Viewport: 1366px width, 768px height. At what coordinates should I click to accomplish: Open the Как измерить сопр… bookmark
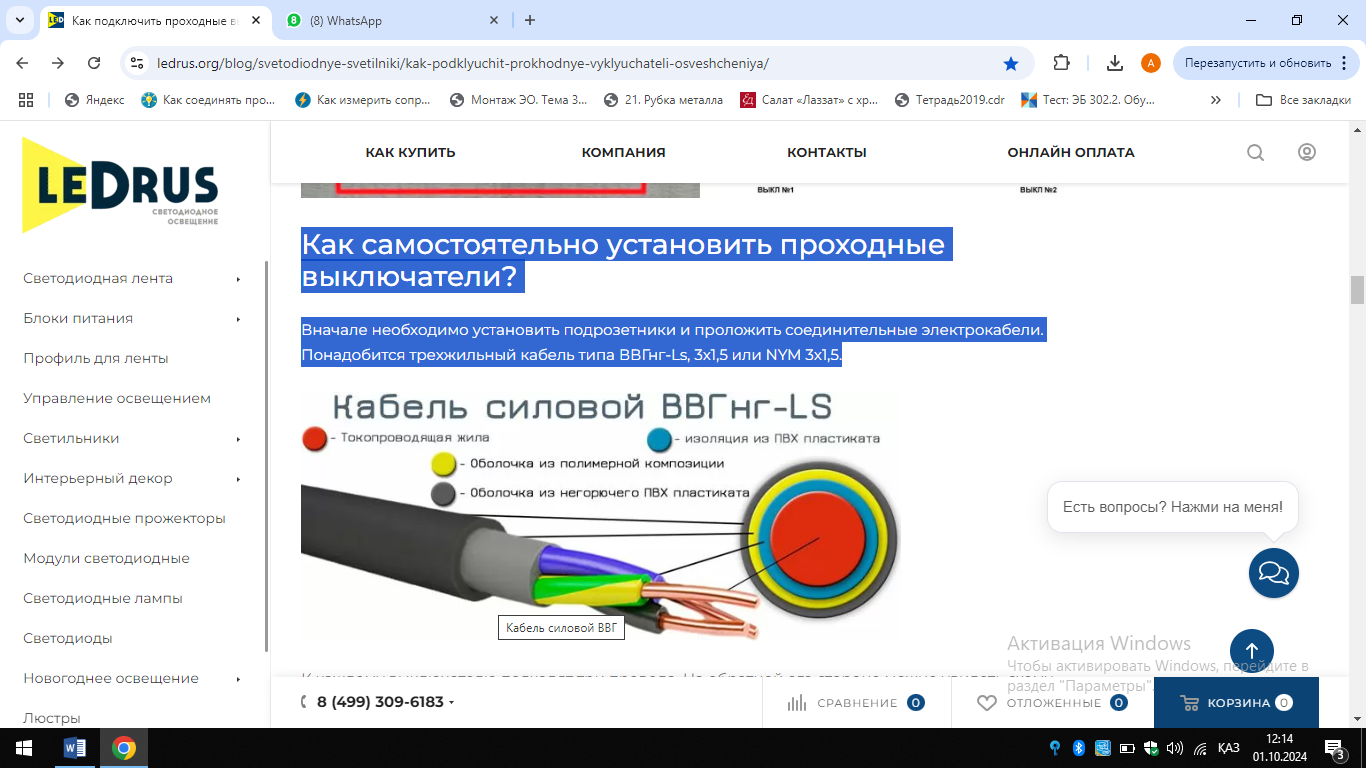363,100
